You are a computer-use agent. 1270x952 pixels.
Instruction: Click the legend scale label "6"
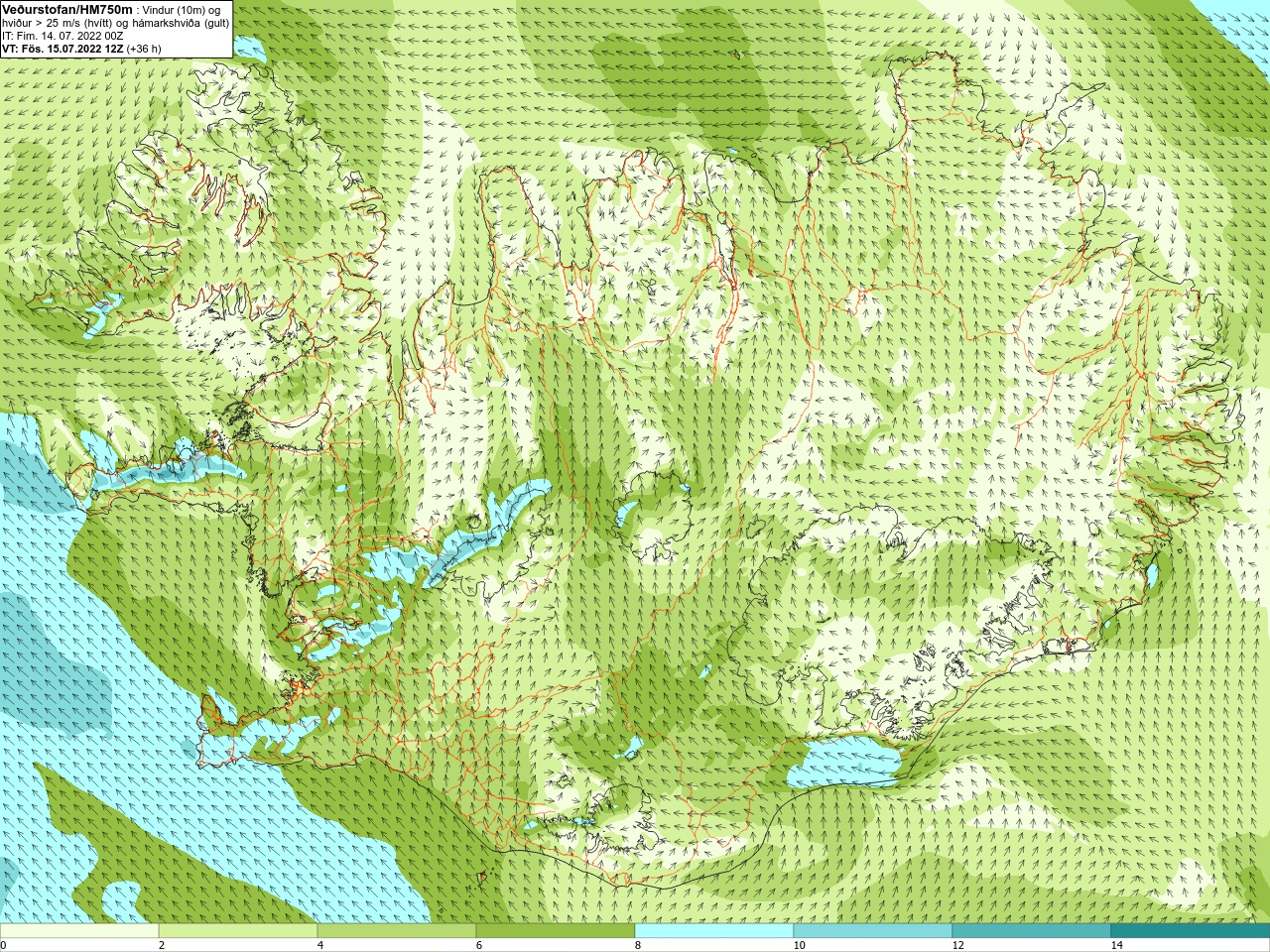[x=479, y=946]
